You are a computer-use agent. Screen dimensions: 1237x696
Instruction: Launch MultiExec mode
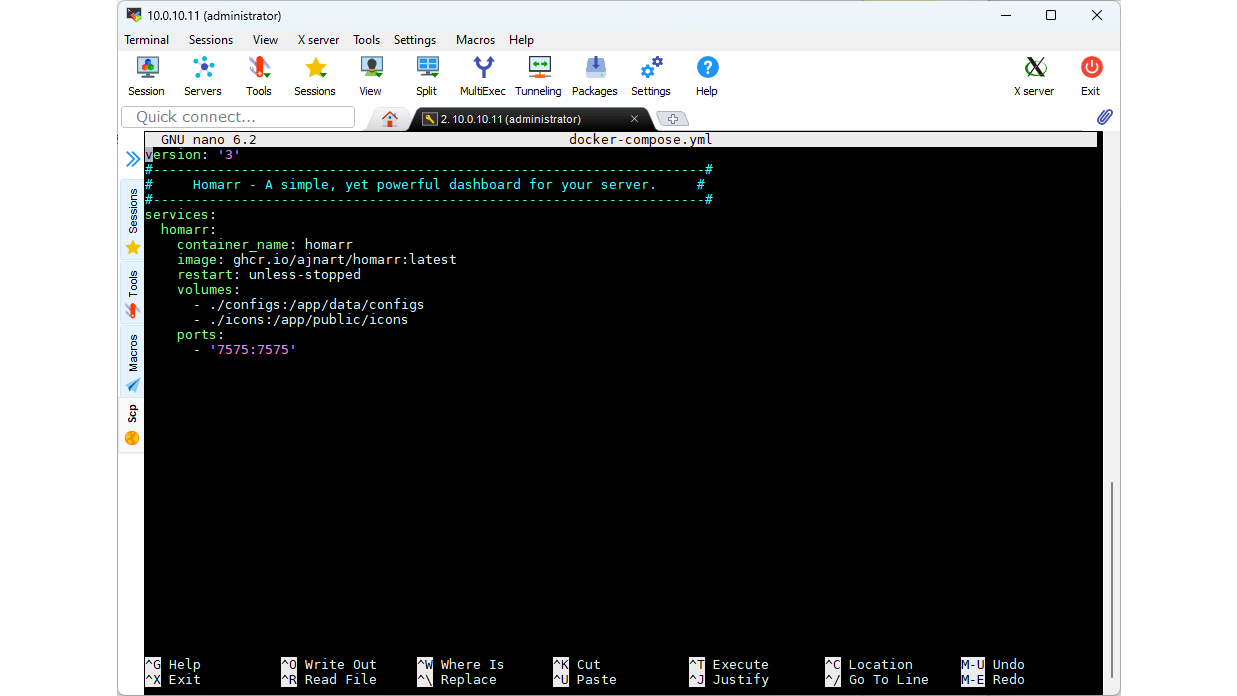(x=482, y=75)
